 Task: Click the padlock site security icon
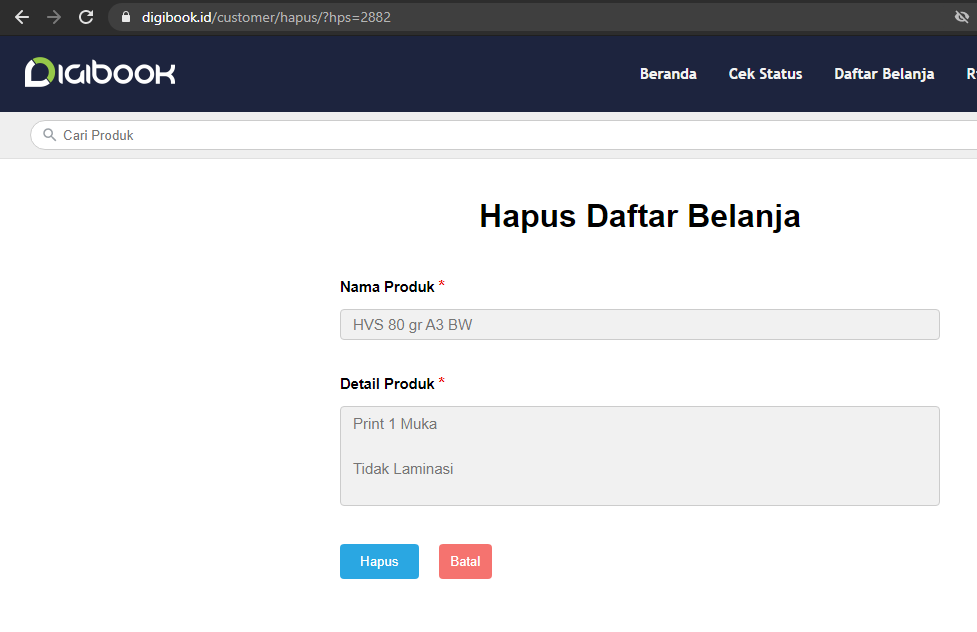tap(126, 17)
